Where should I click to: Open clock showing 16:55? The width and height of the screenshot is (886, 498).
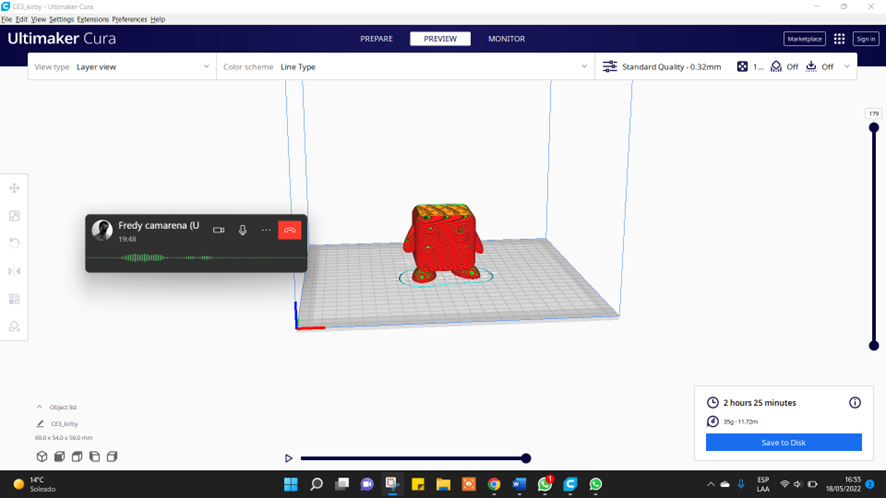tap(842, 484)
